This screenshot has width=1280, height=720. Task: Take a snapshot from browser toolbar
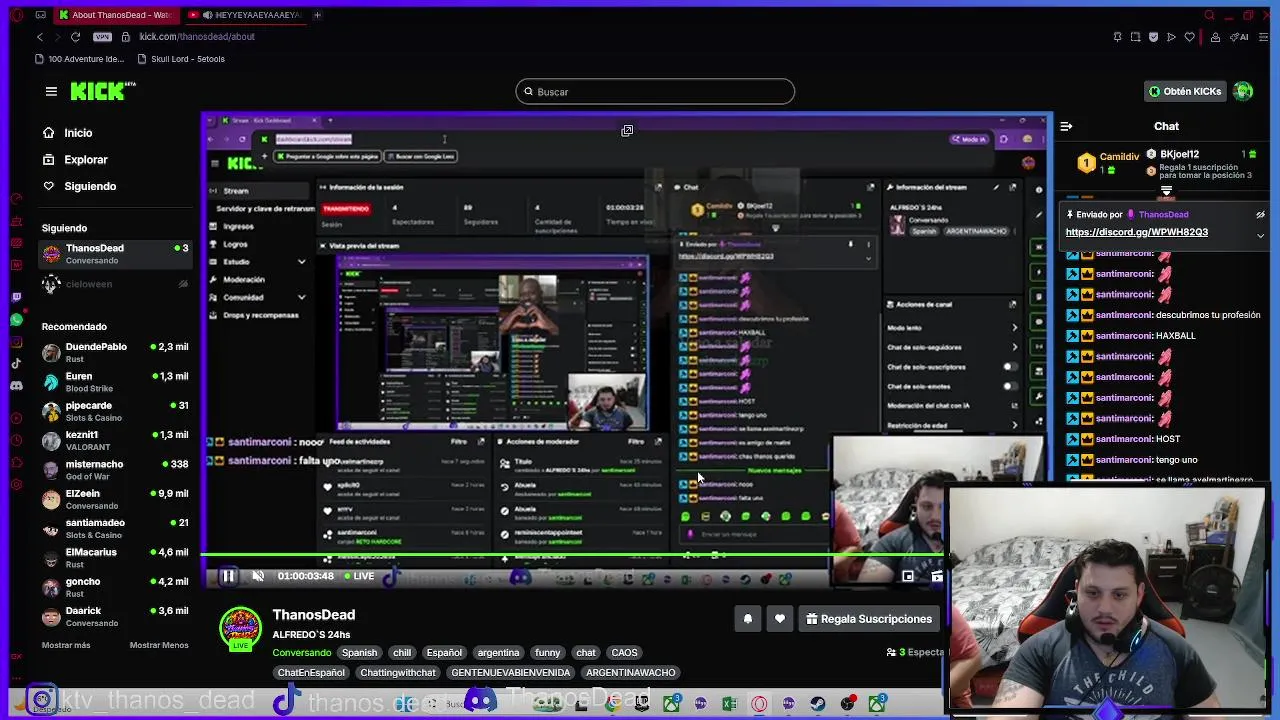1135,37
